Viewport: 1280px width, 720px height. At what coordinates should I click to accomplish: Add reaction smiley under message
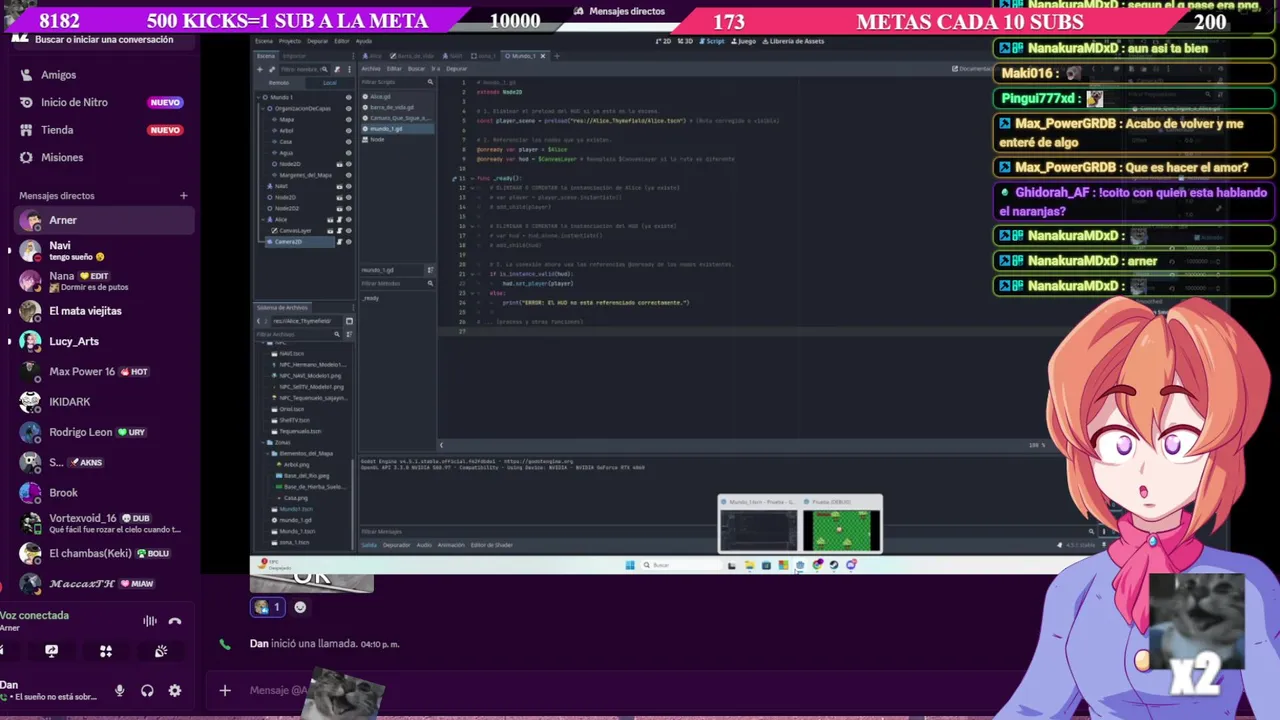(300, 607)
